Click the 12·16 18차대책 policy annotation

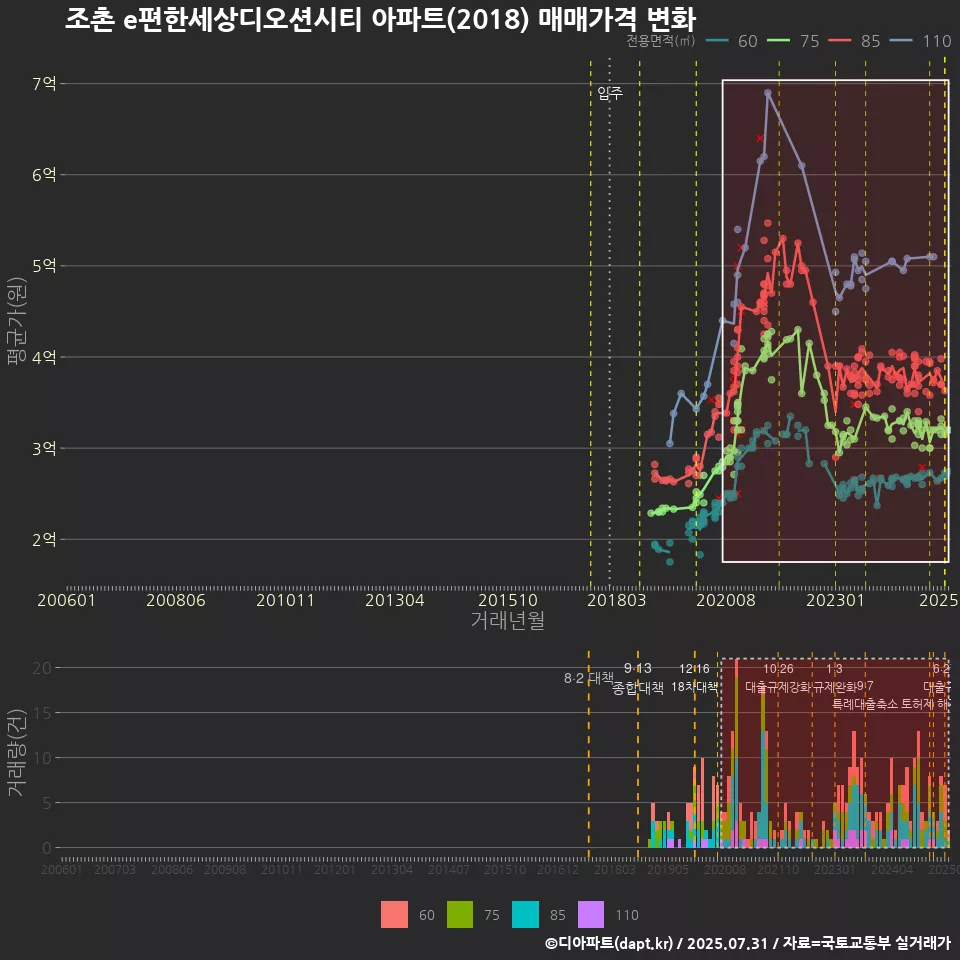694,678
